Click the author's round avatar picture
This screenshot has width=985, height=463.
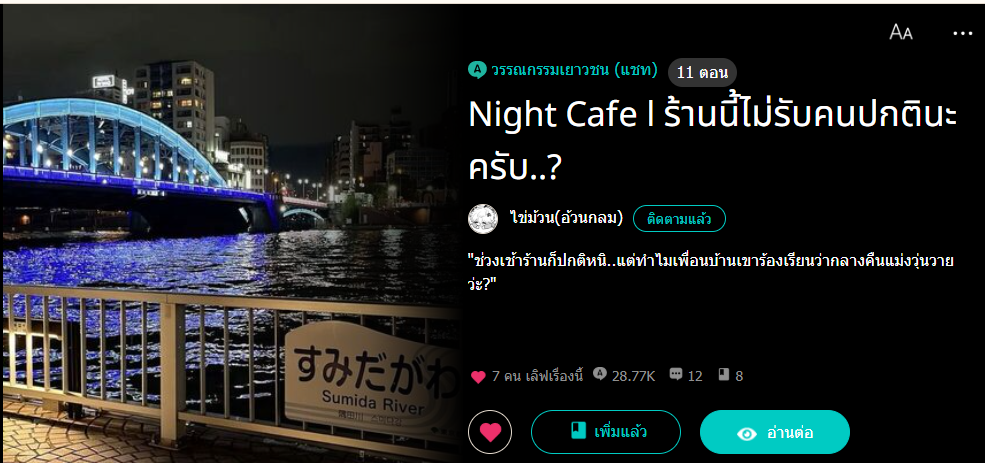(483, 219)
